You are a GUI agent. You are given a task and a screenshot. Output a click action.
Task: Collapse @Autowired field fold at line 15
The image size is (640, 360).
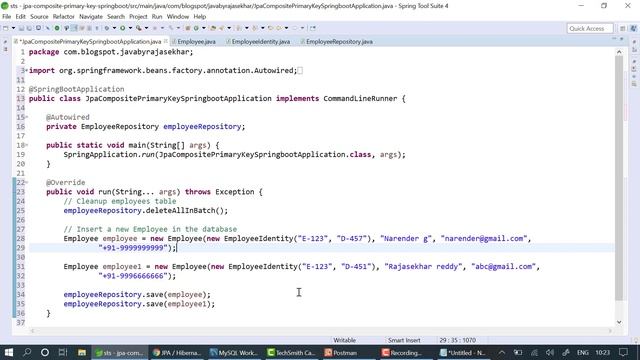click(27, 117)
